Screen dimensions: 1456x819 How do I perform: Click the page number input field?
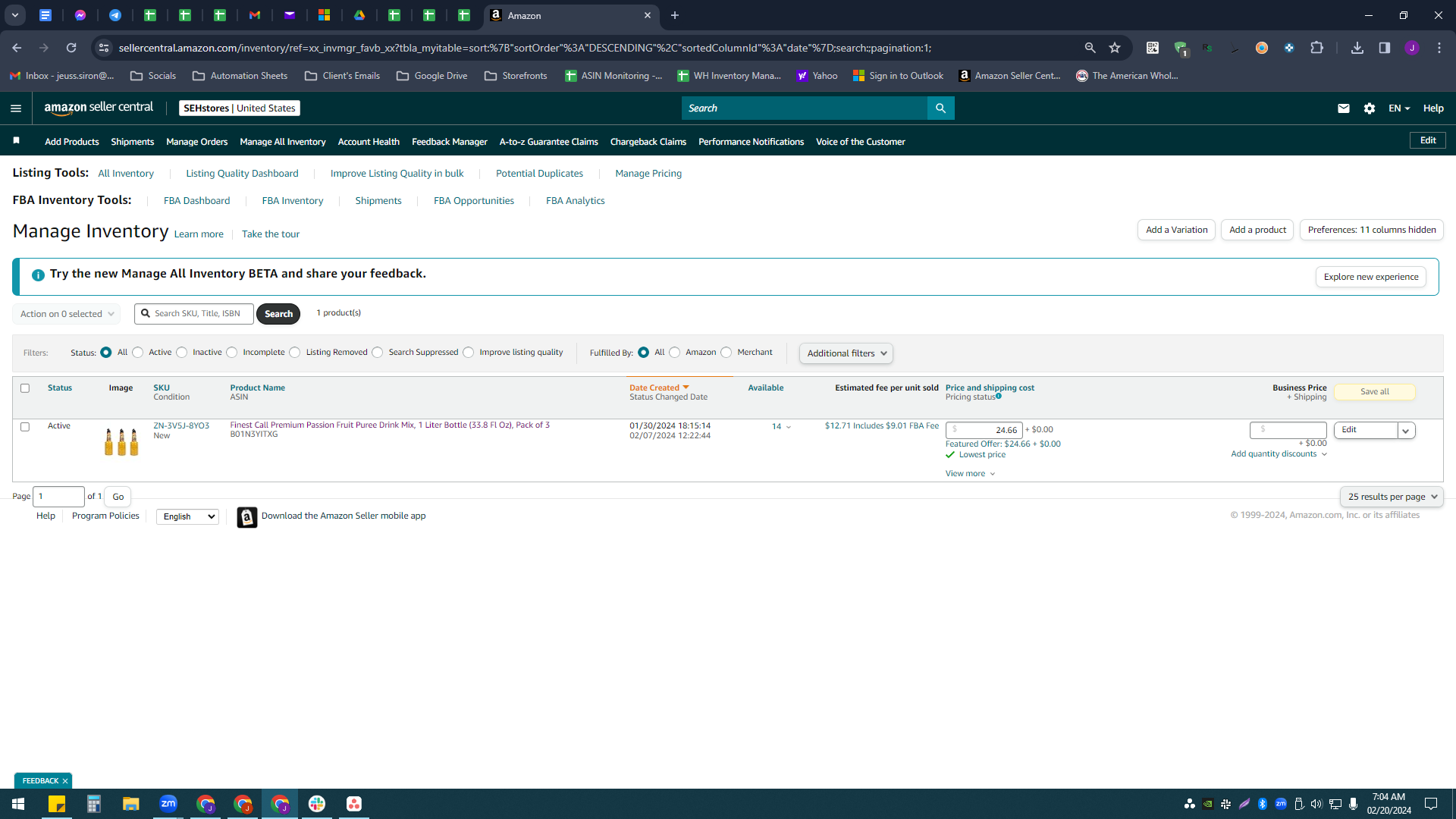tap(59, 497)
